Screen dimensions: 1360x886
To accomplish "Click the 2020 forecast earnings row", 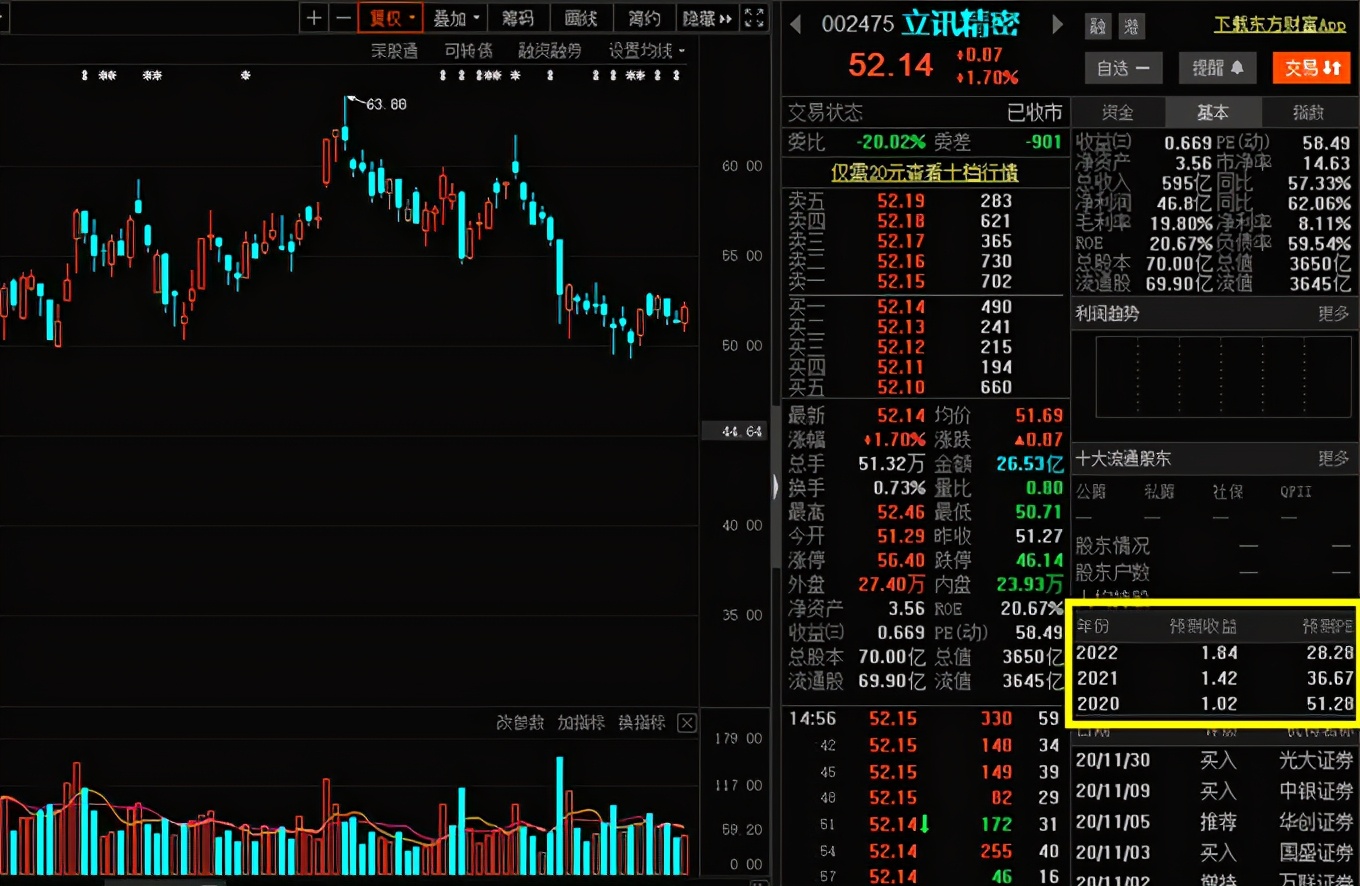I will pos(1214,704).
